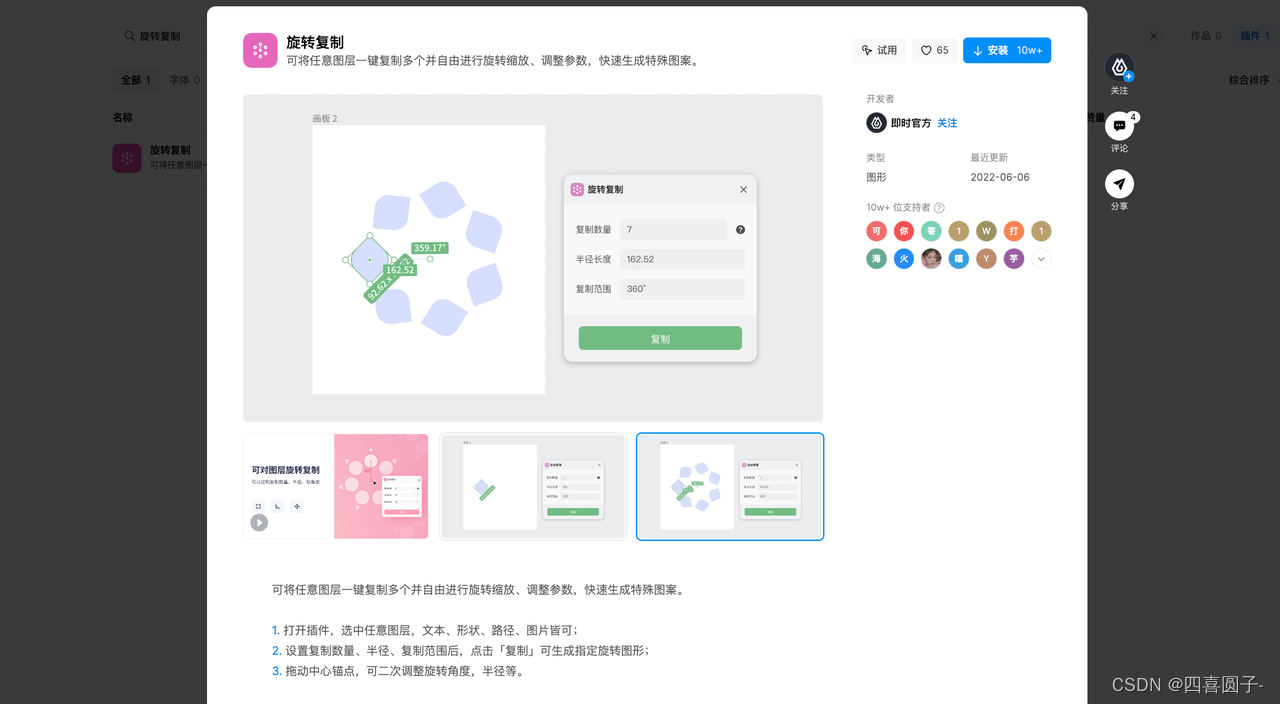1280x704 pixels.
Task: Select the first pink preview thumbnail
Action: 336,486
